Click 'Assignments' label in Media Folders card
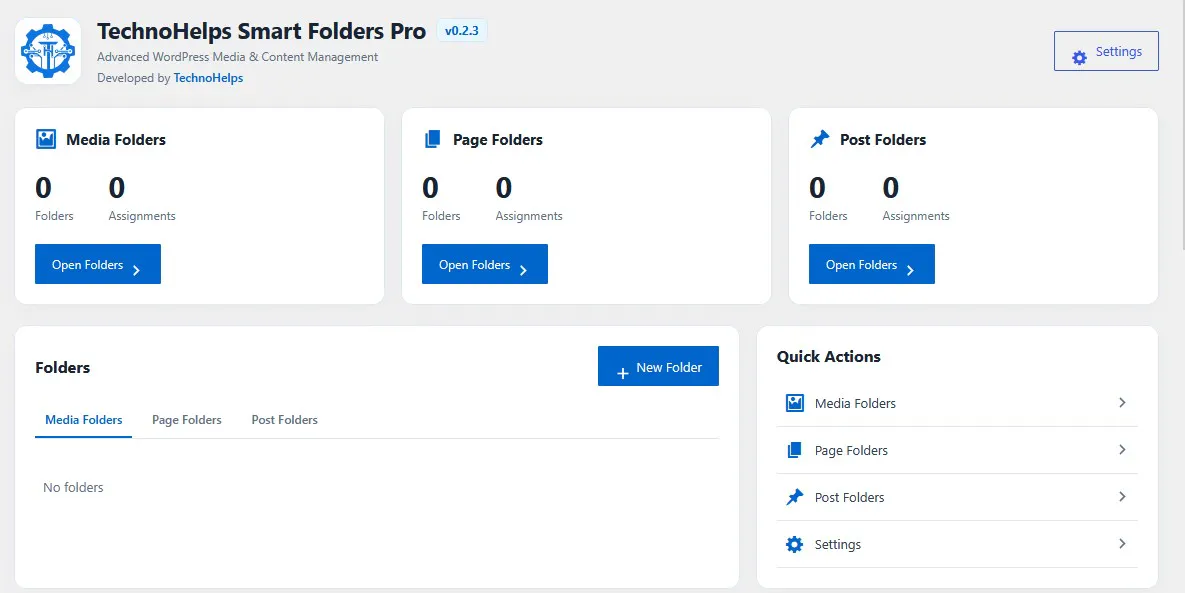The width and height of the screenshot is (1185, 593). 142,216
